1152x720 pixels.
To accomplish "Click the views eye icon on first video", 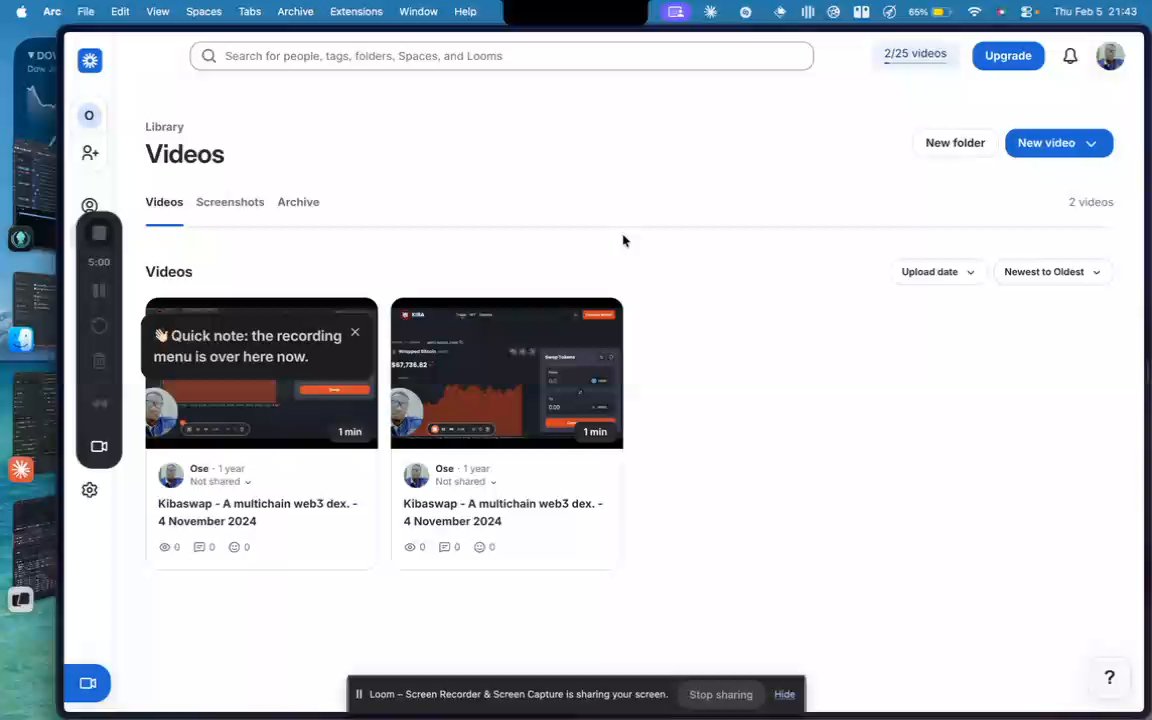I will (x=165, y=547).
